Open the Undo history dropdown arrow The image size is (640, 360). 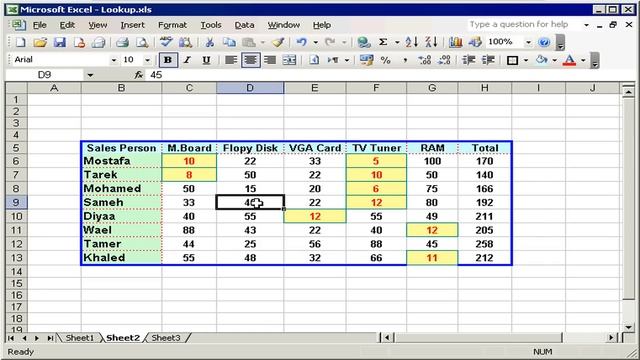[315, 42]
